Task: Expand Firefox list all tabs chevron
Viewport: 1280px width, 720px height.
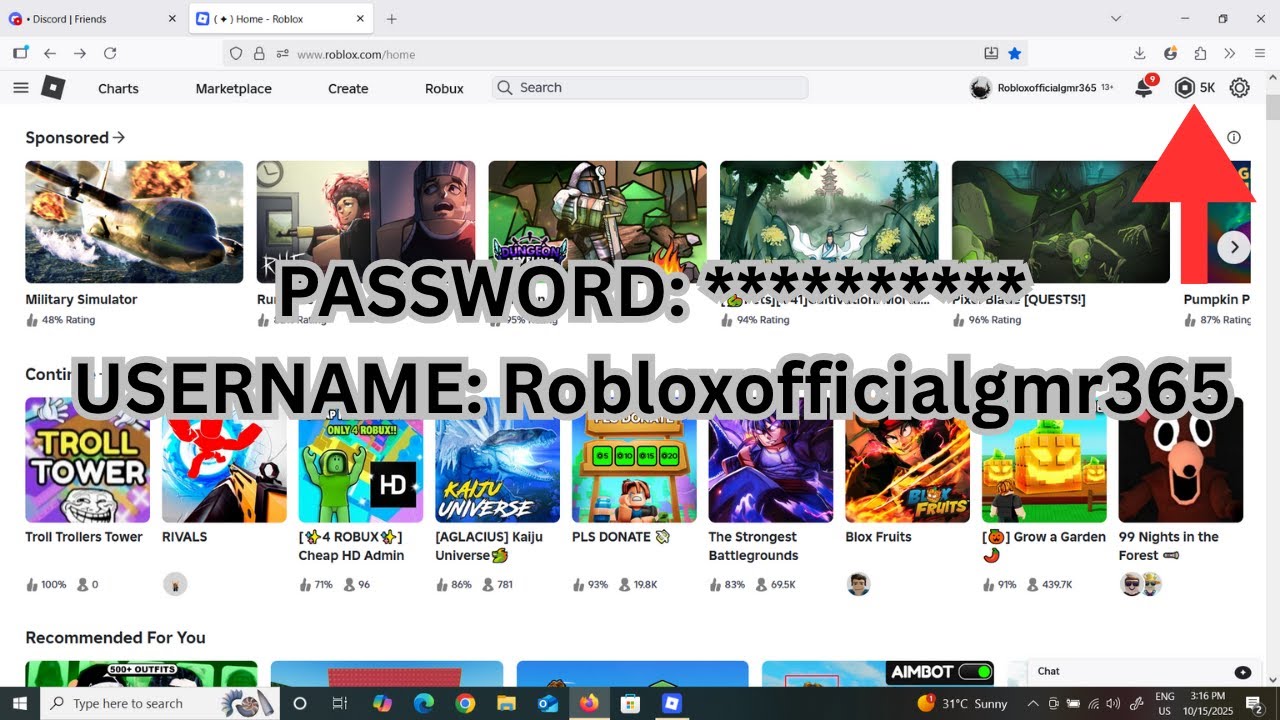Action: pos(1116,19)
